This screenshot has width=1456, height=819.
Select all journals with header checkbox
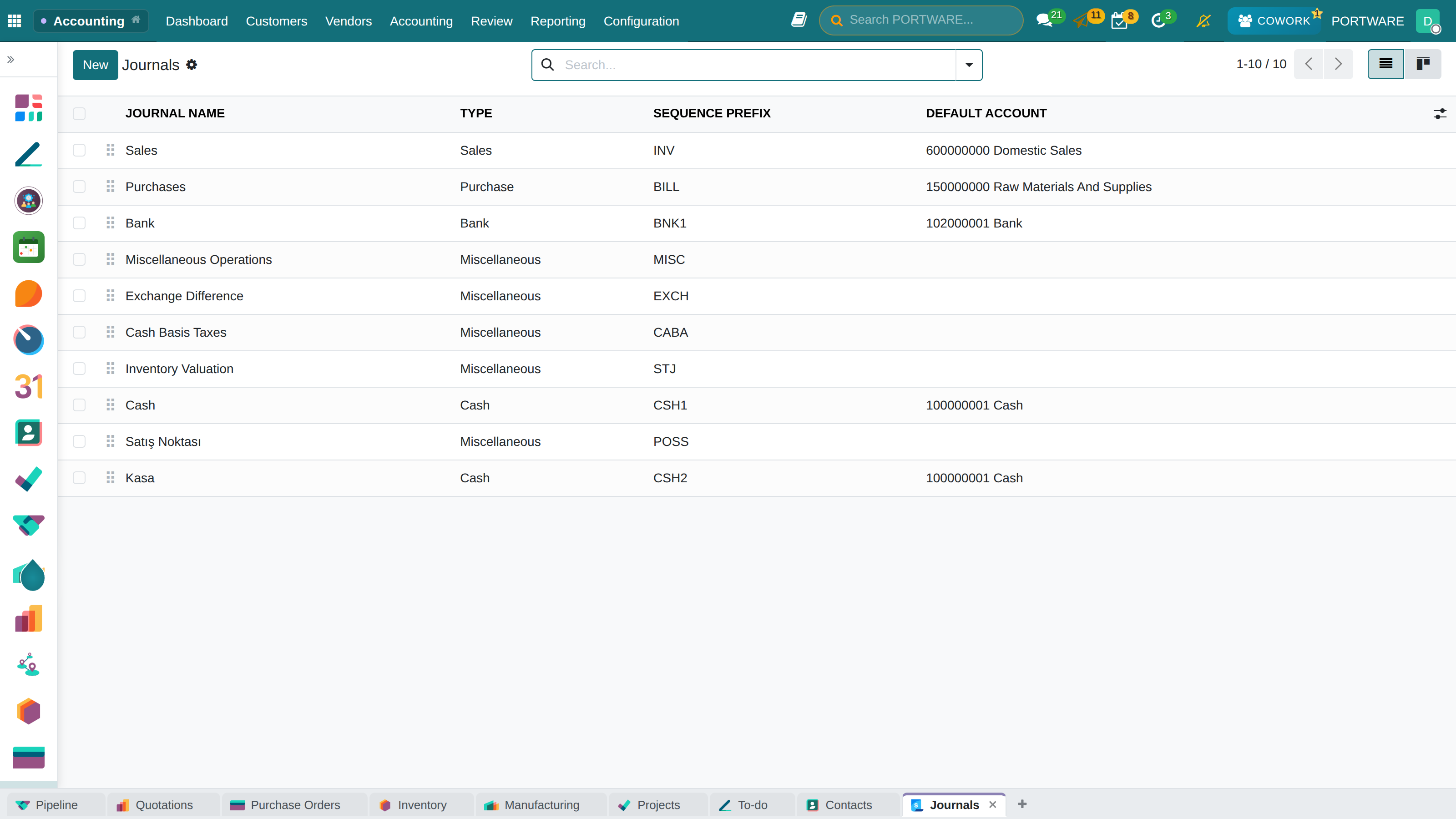pos(79,114)
